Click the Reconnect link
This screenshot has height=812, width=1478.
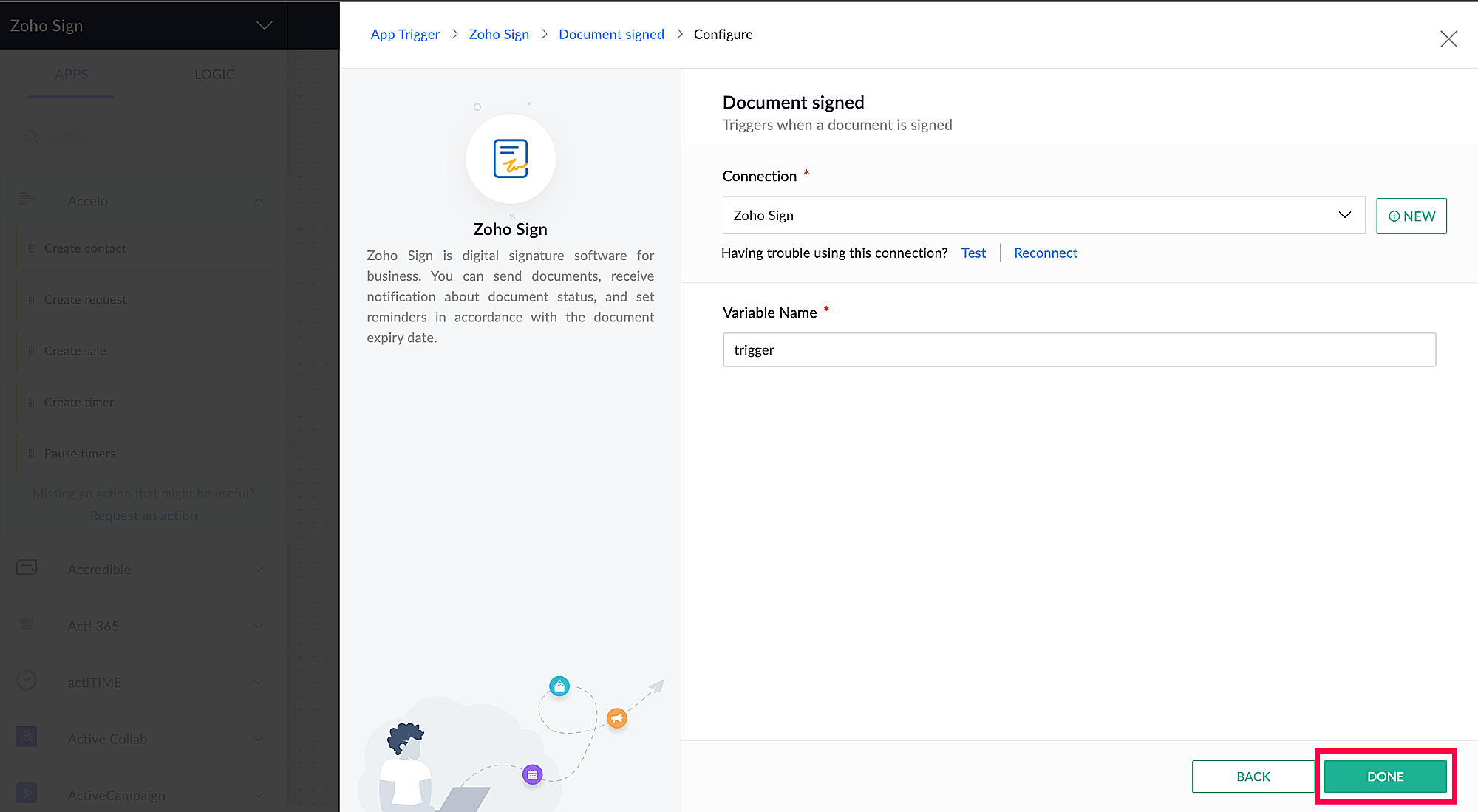pyautogui.click(x=1045, y=253)
